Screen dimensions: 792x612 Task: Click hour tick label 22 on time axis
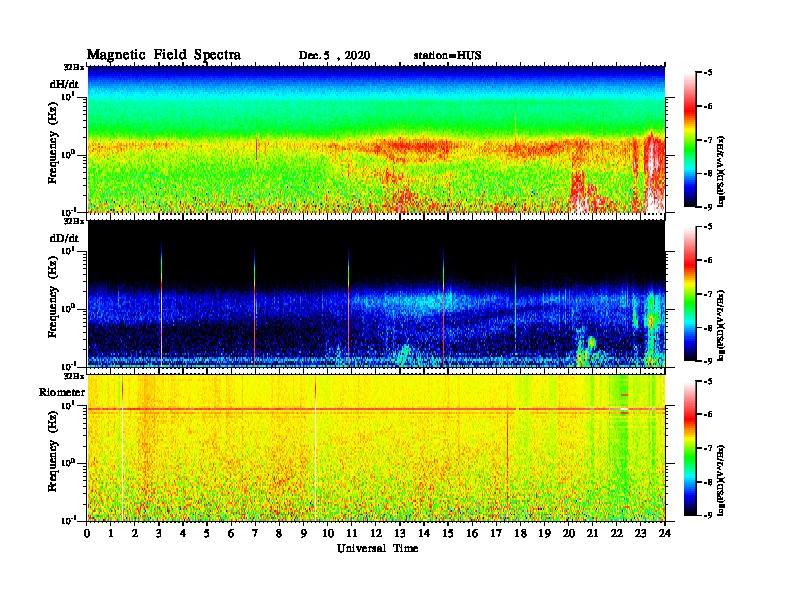(617, 533)
